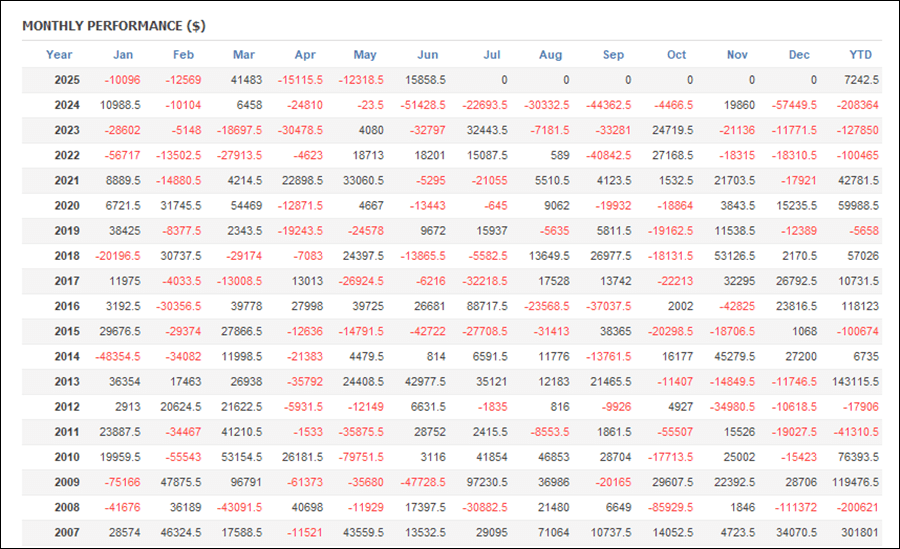Click 2021 May value 33060.5
Screen dimensions: 900x549
(x=363, y=180)
